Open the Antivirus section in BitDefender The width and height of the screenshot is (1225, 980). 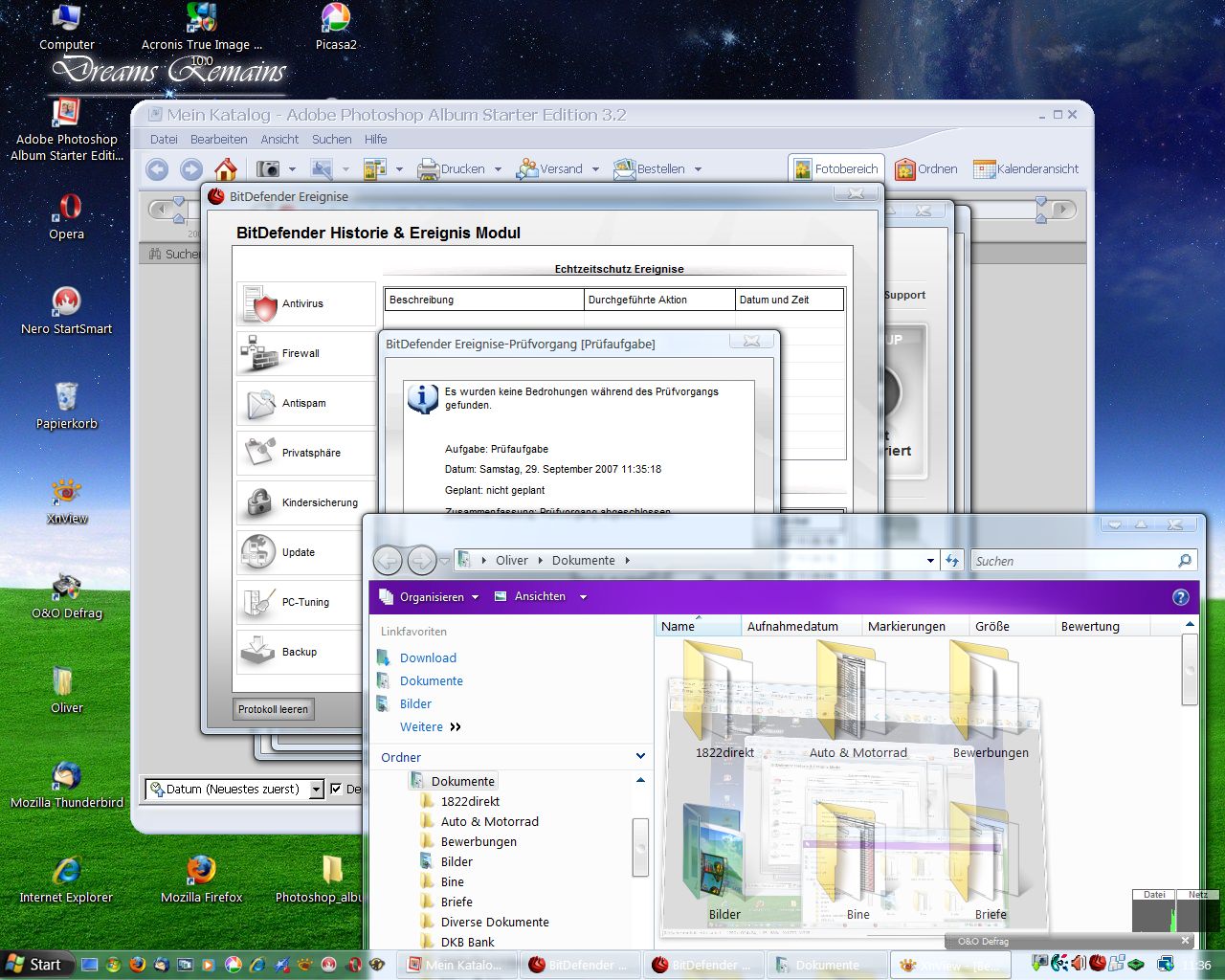[305, 303]
